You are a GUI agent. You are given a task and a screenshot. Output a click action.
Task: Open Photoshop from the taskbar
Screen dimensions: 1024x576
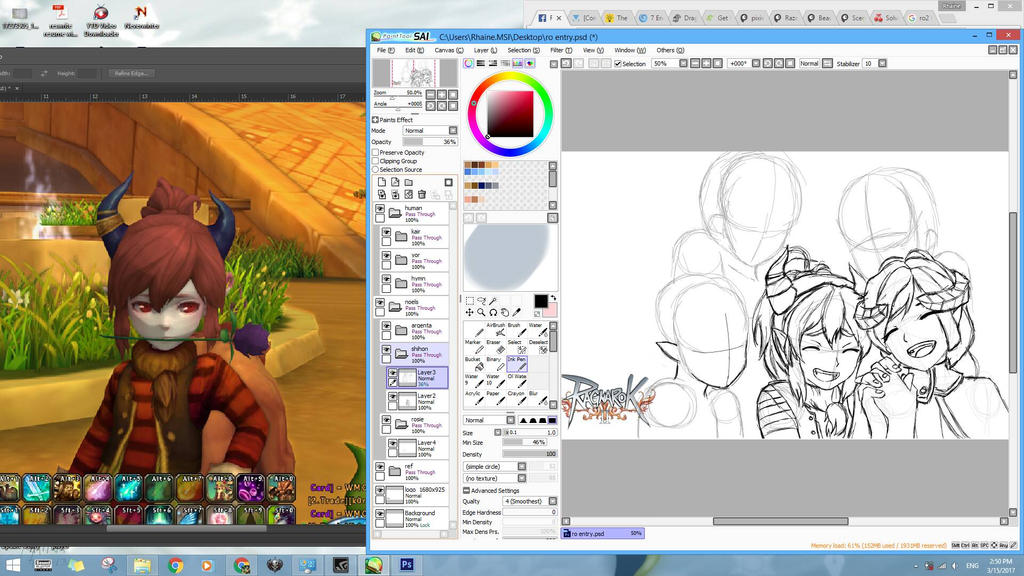[407, 564]
